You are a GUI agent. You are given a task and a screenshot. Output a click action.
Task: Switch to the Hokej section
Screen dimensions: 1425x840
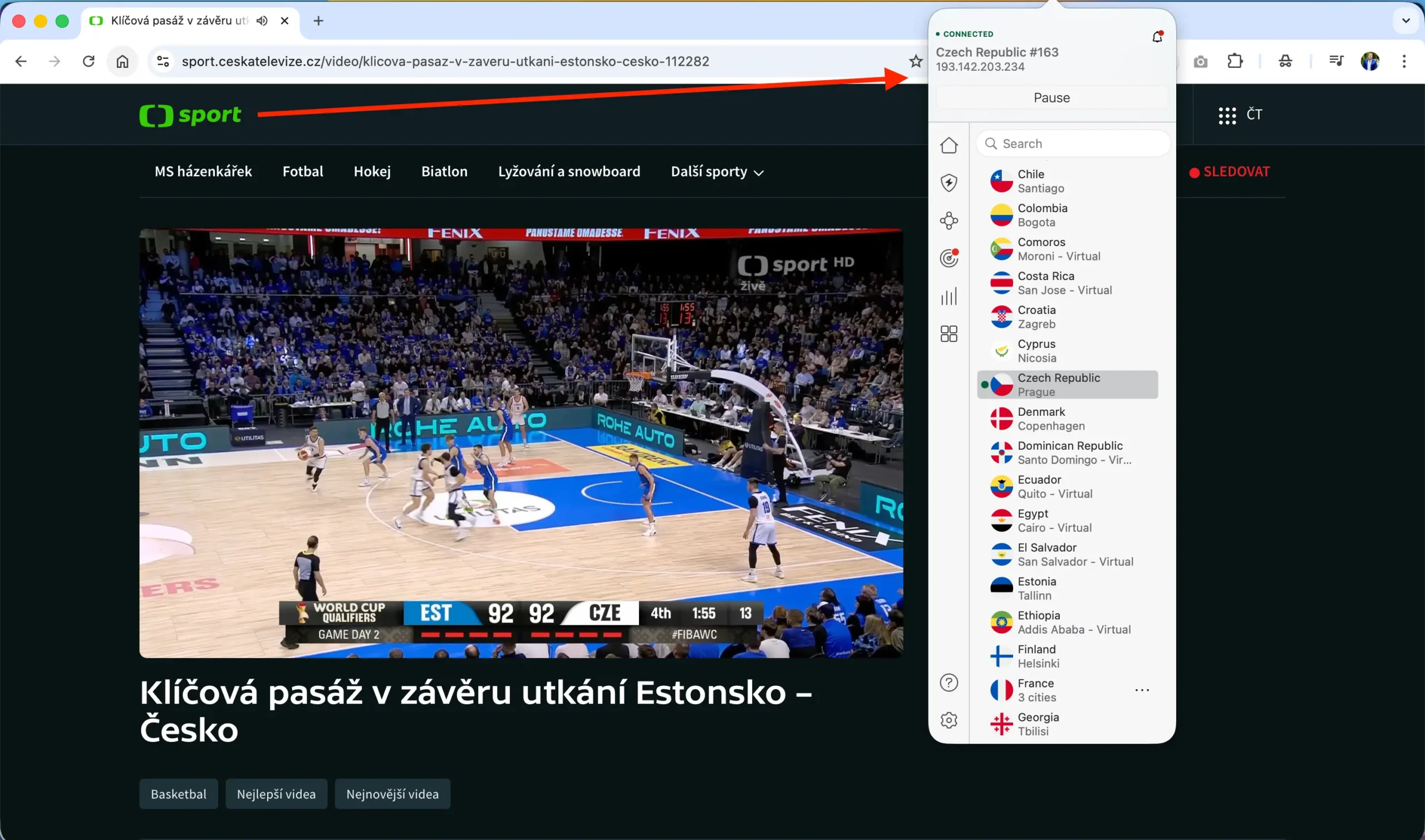click(x=372, y=171)
